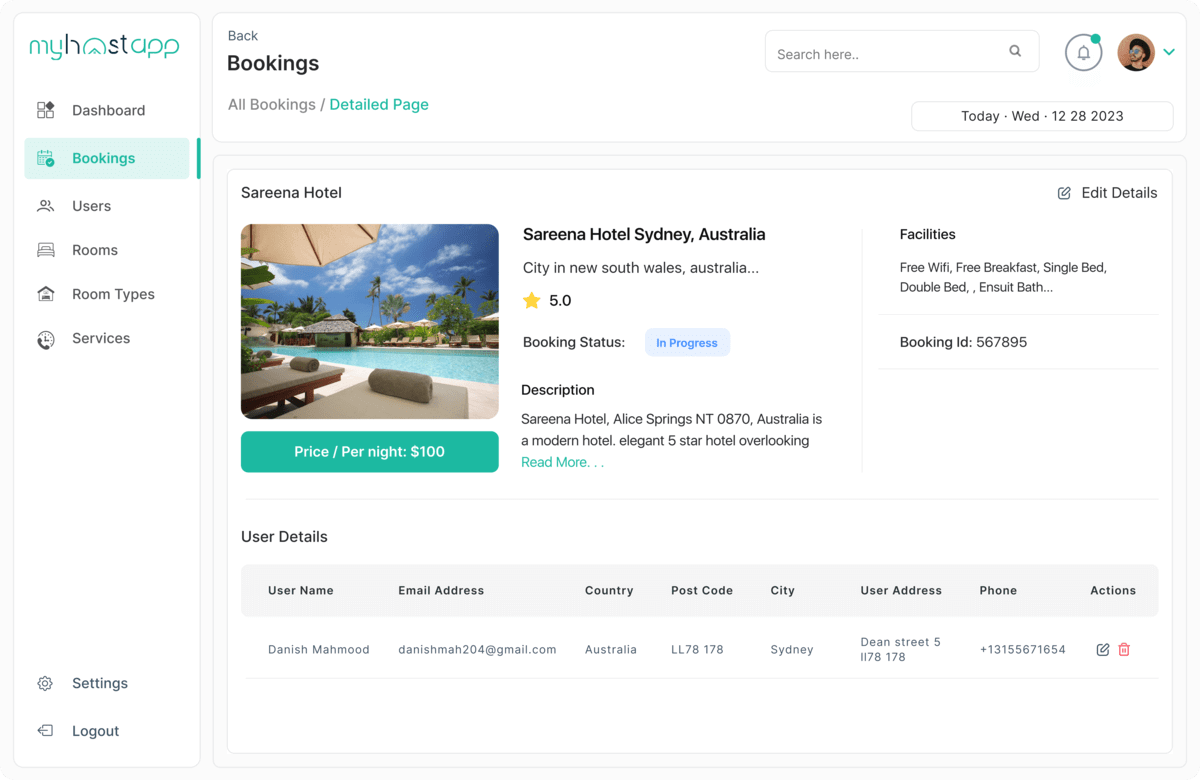Select Bookings in the sidebar

click(x=106, y=158)
